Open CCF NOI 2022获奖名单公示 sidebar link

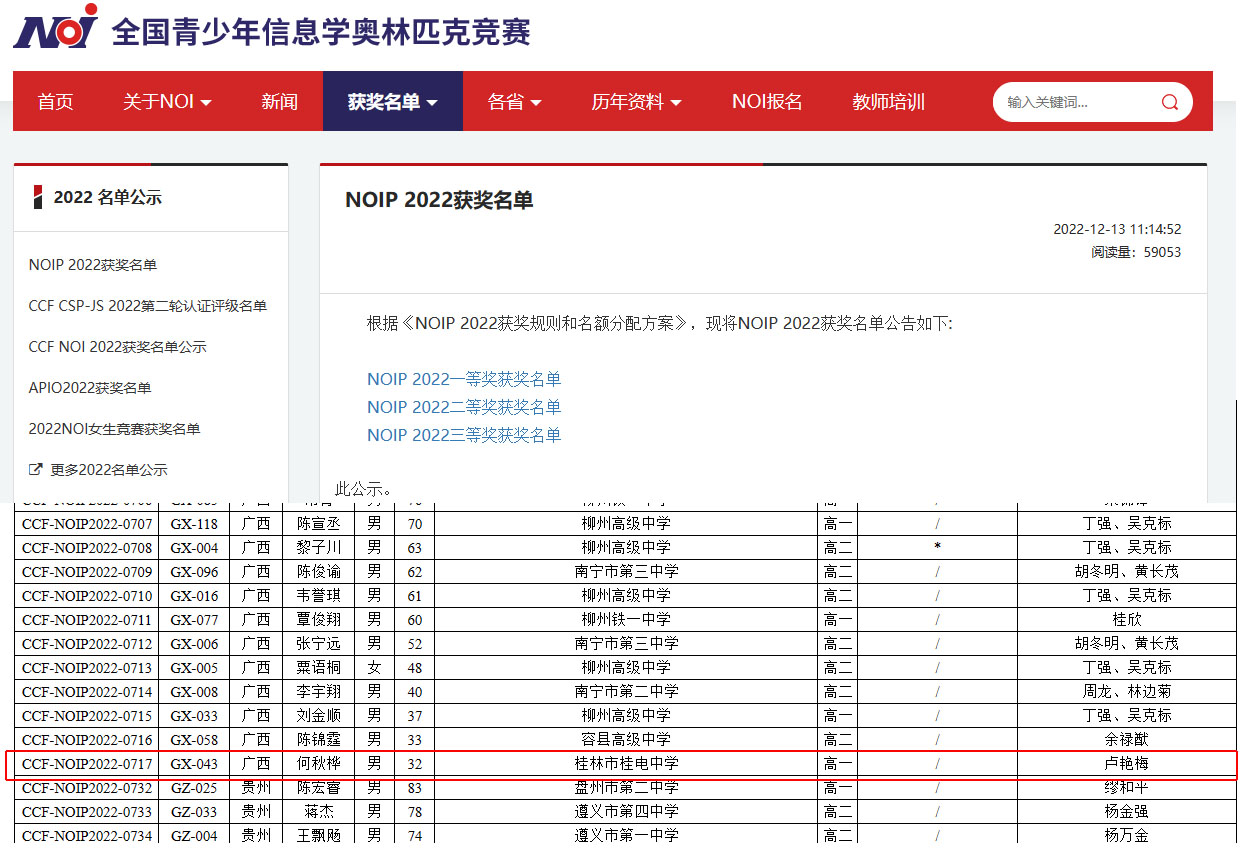[x=117, y=347]
